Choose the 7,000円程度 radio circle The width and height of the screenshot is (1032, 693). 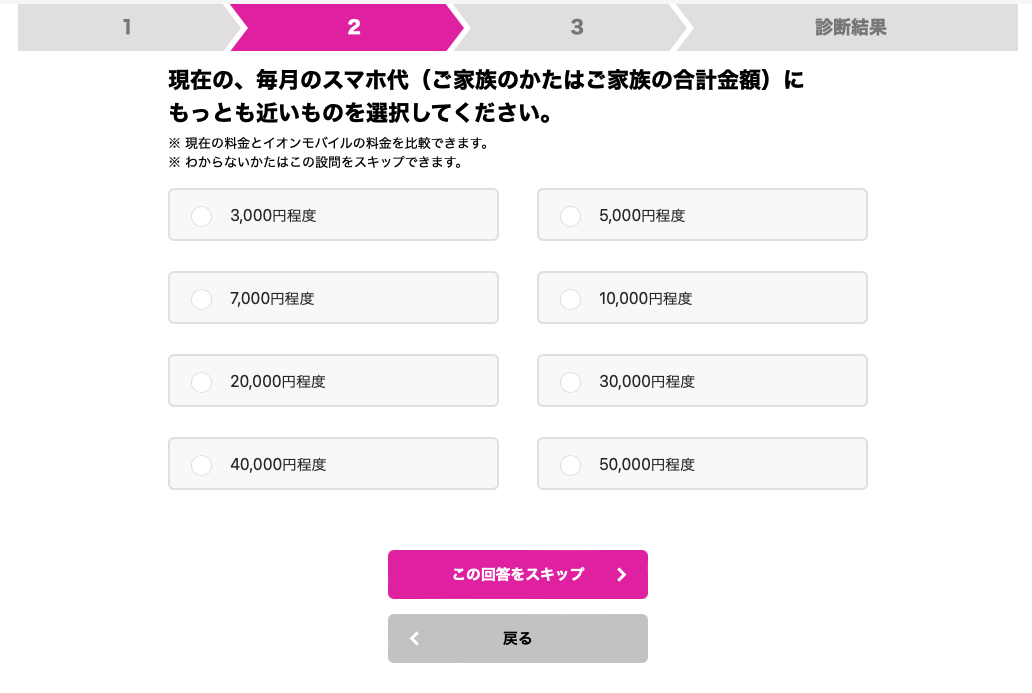click(x=201, y=299)
